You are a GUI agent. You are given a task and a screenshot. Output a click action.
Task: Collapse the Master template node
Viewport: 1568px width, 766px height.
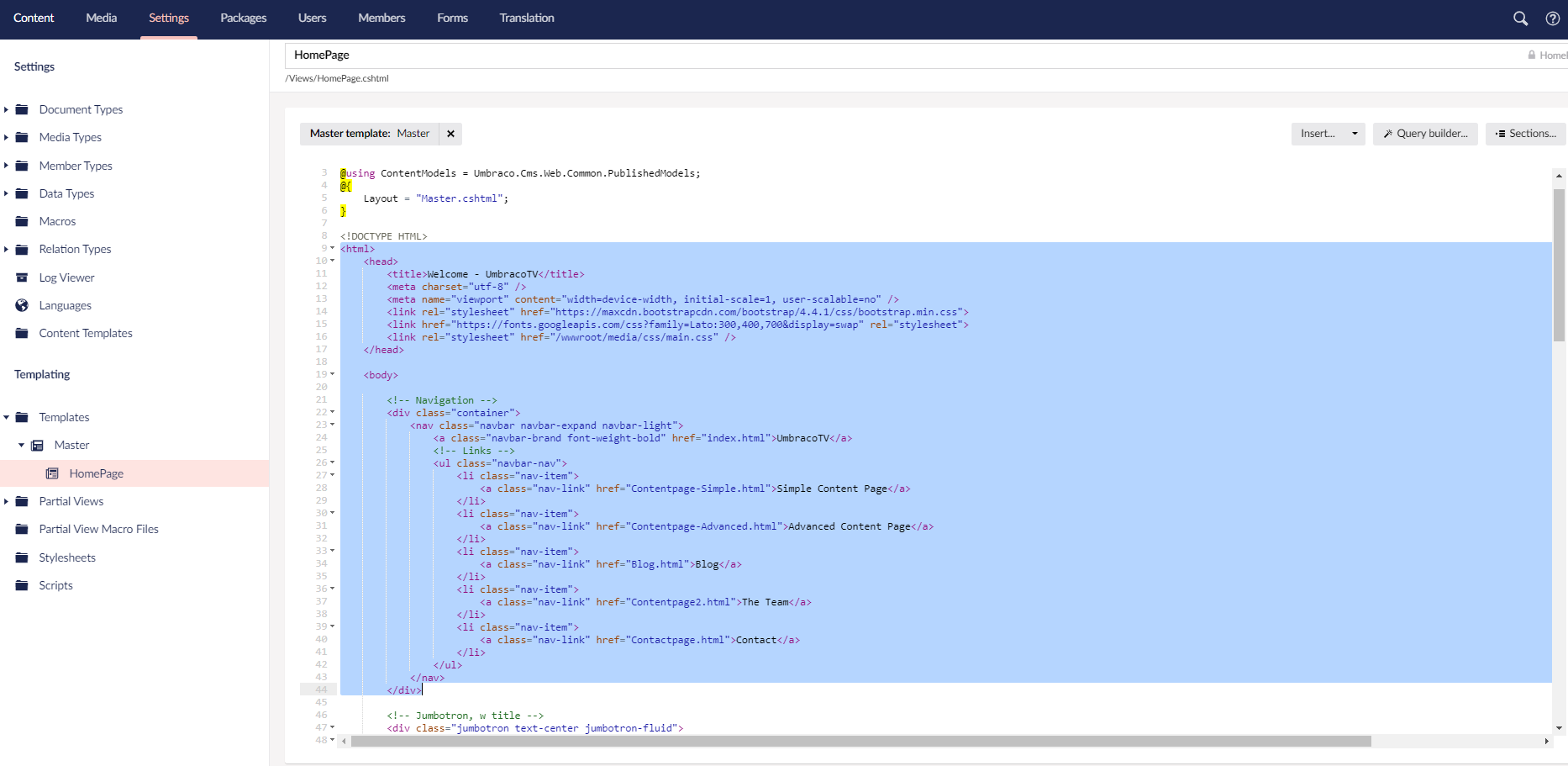pos(21,445)
